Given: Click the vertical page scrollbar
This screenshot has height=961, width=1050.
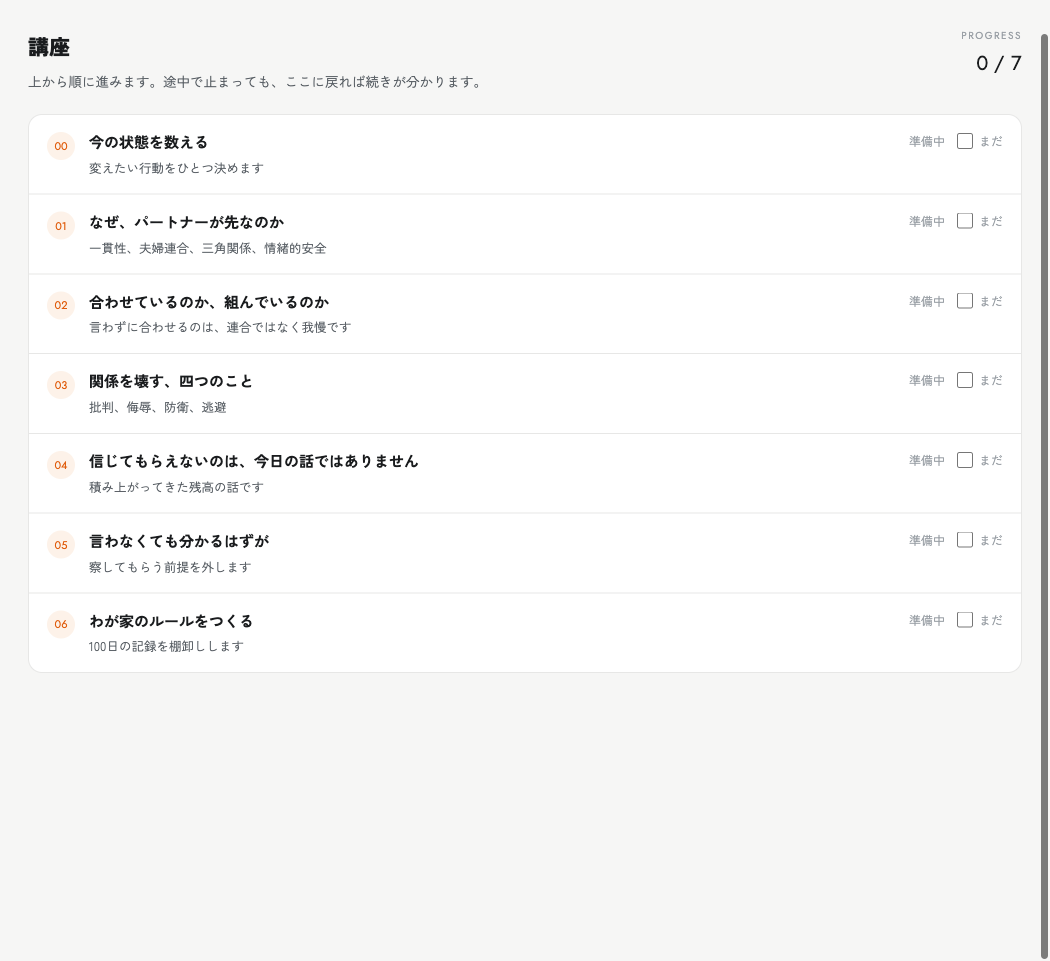Looking at the screenshot, I should pyautogui.click(x=1045, y=496).
